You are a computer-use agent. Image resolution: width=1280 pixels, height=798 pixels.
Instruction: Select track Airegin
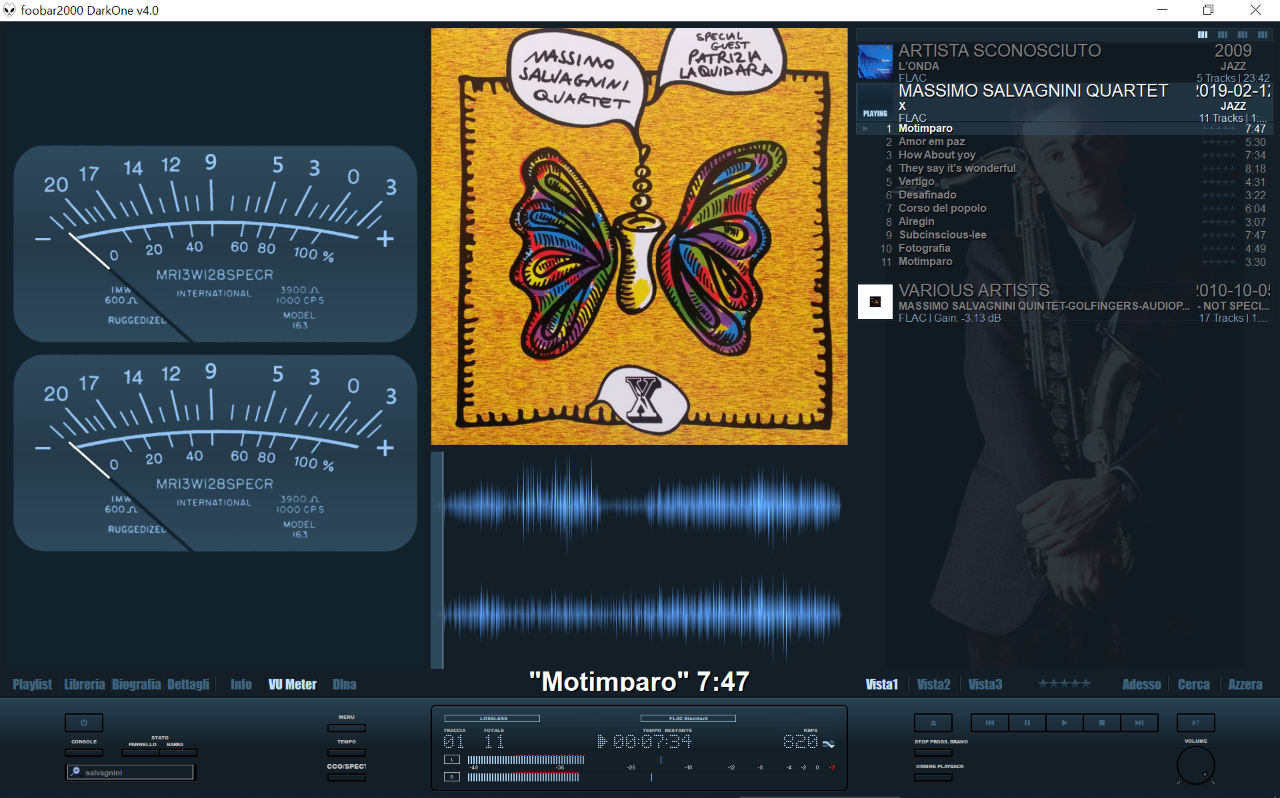click(x=1065, y=222)
